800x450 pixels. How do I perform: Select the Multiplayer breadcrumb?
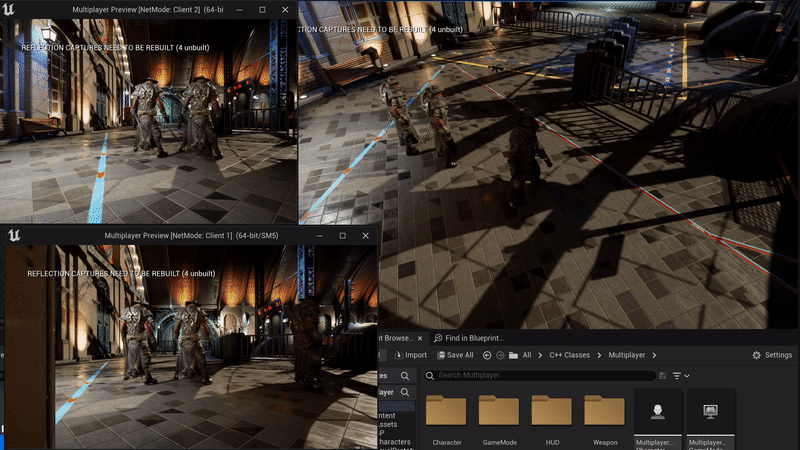pyautogui.click(x=627, y=355)
